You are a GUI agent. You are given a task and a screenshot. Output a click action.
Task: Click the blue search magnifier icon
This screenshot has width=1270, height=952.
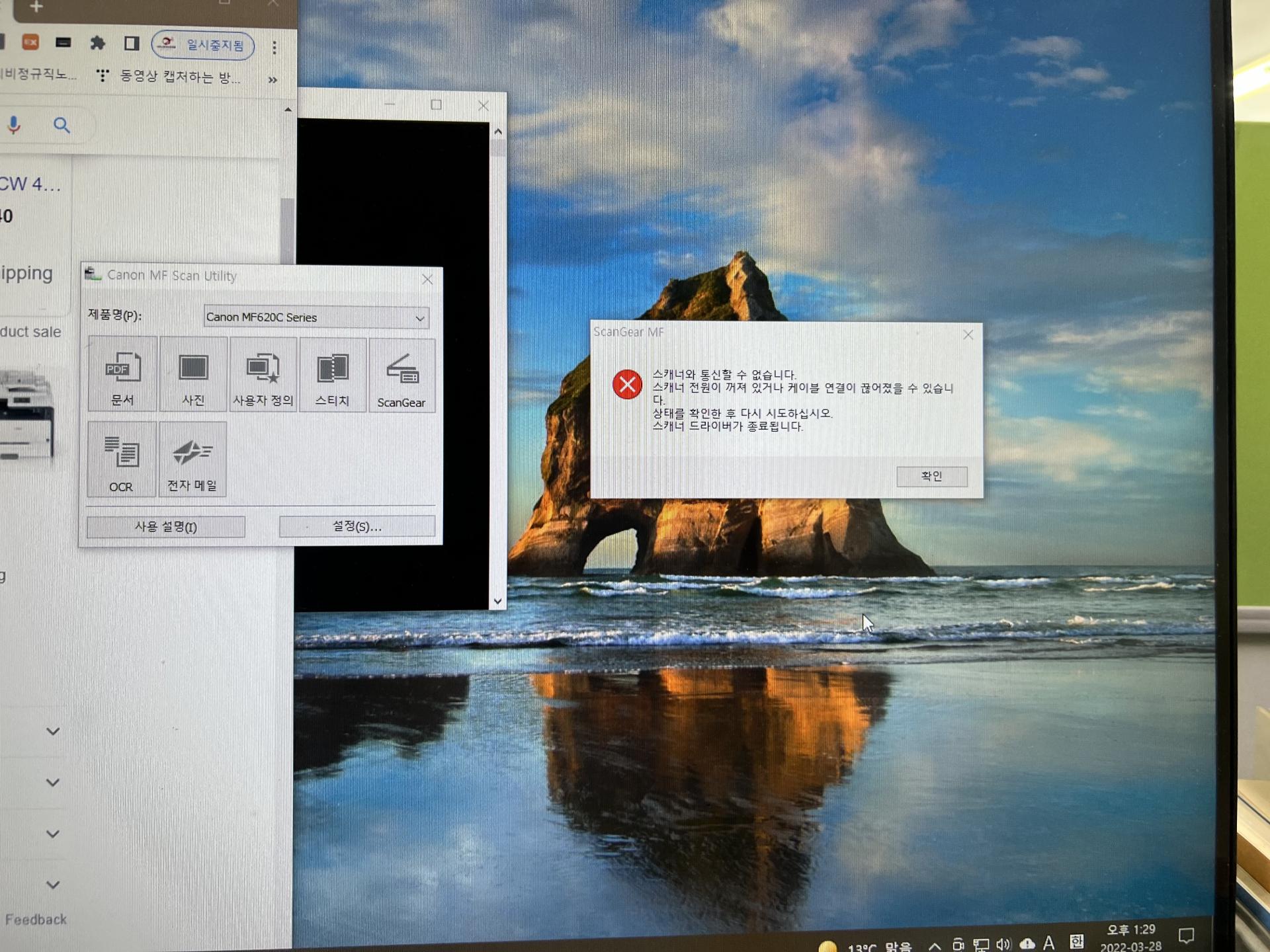coord(62,125)
